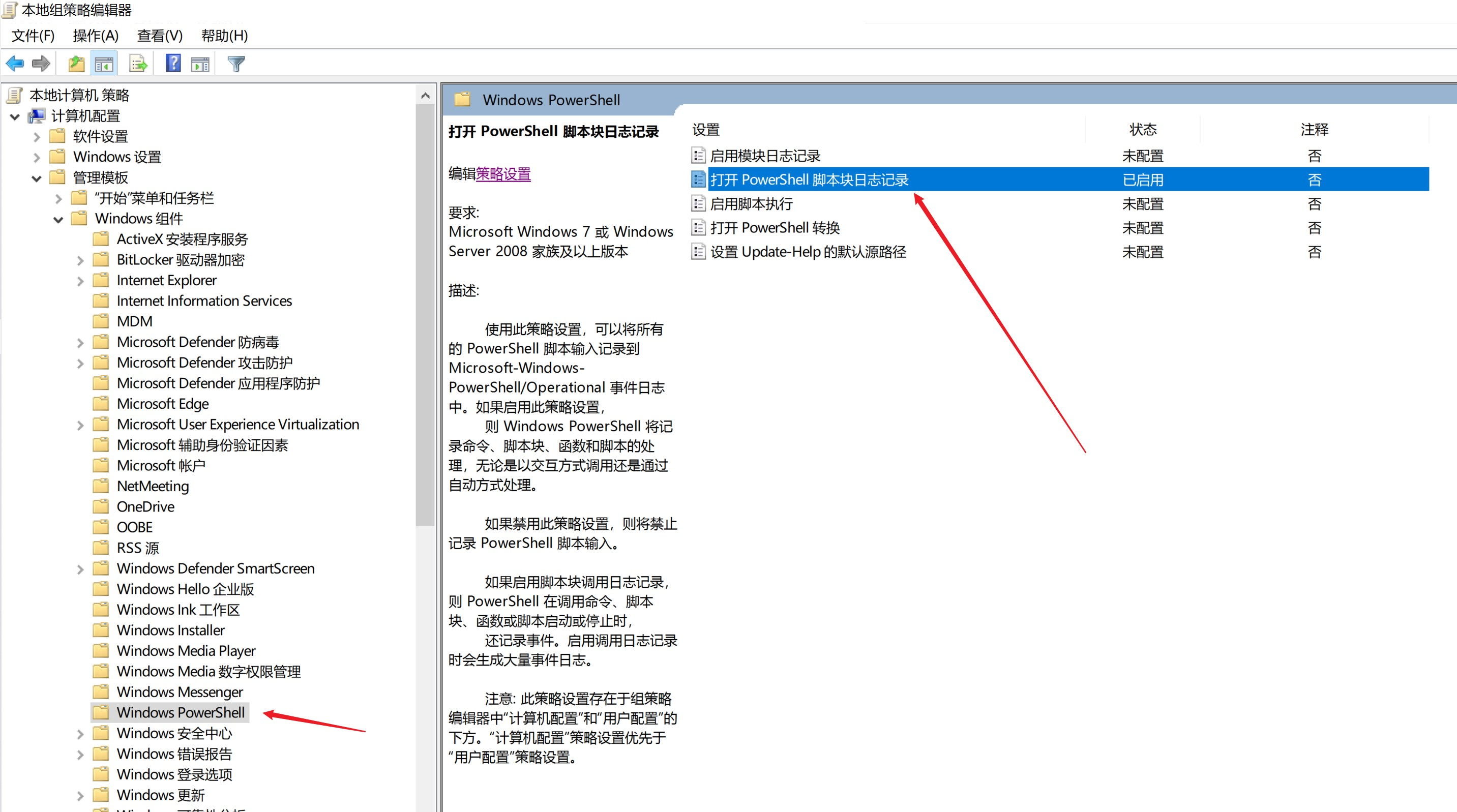Click the tree pane scroll-up arrow
Screen dimensions: 1457x812
(x=425, y=96)
